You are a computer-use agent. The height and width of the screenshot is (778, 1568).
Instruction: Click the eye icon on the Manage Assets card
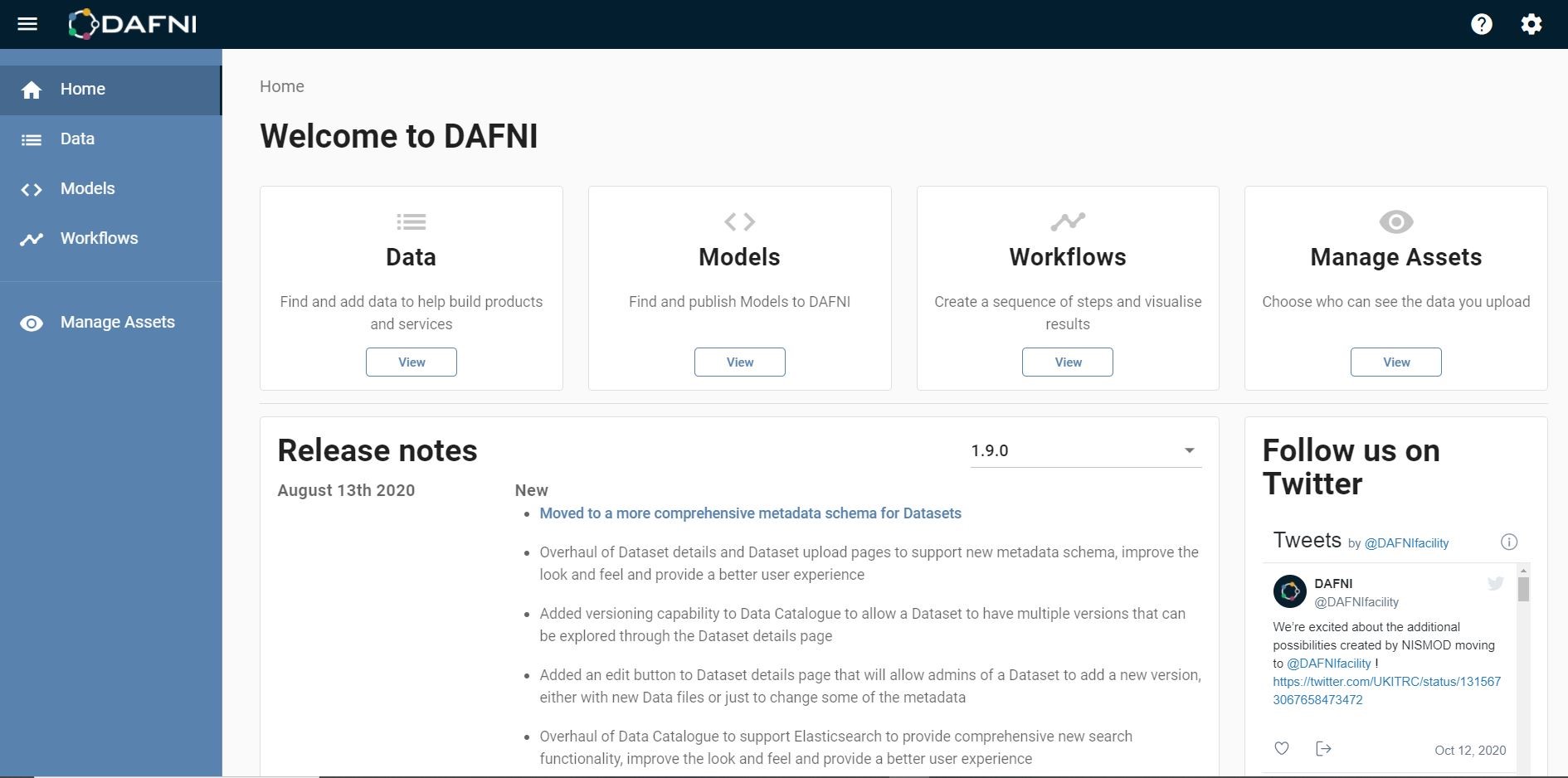click(x=1396, y=221)
